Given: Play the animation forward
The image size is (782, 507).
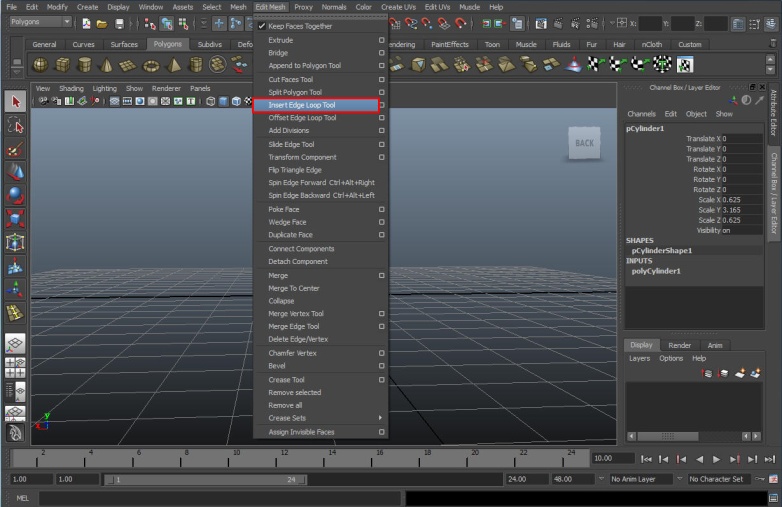Looking at the screenshot, I should click(x=716, y=459).
